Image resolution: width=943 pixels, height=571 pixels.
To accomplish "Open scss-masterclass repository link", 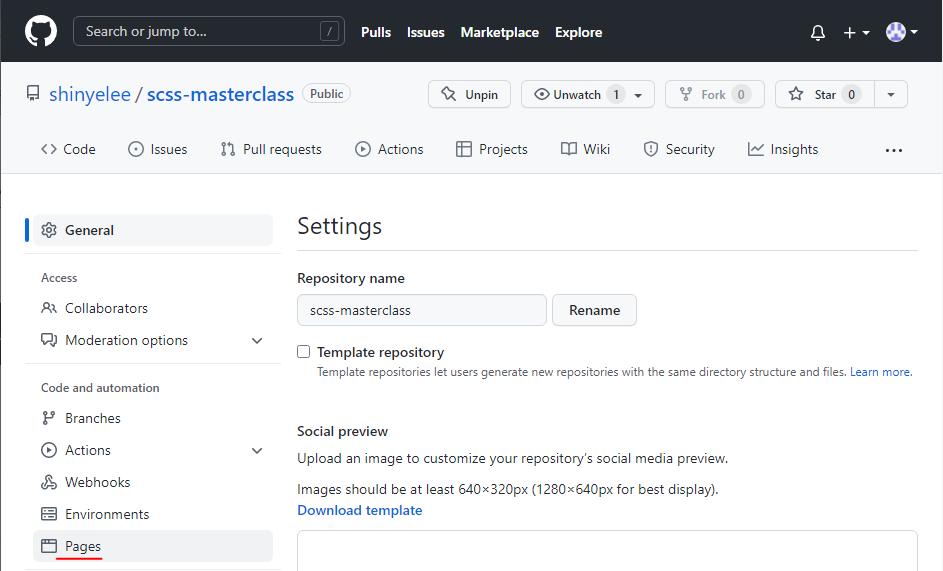I will coord(220,94).
